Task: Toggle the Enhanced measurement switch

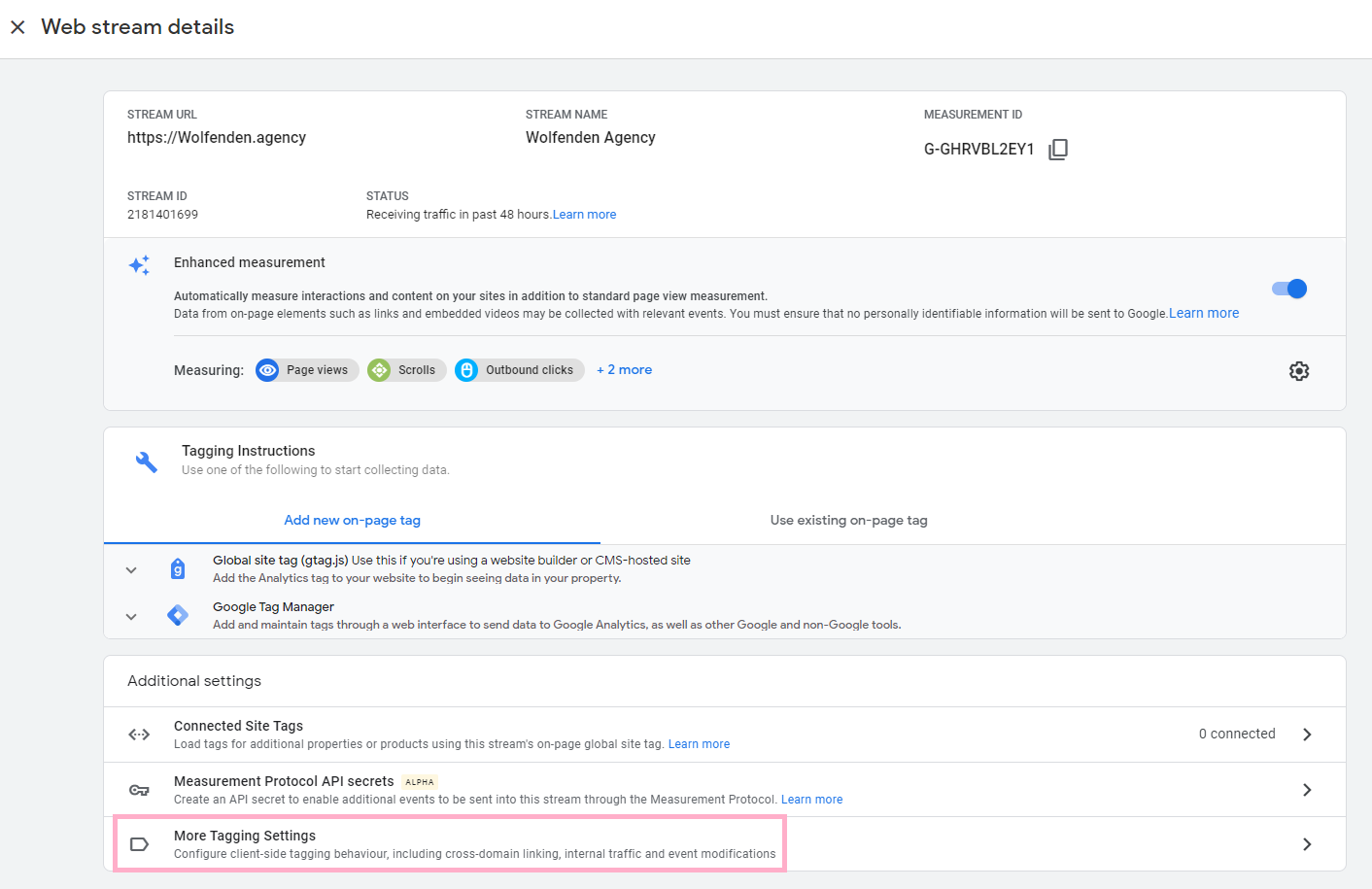Action: coord(1289,289)
